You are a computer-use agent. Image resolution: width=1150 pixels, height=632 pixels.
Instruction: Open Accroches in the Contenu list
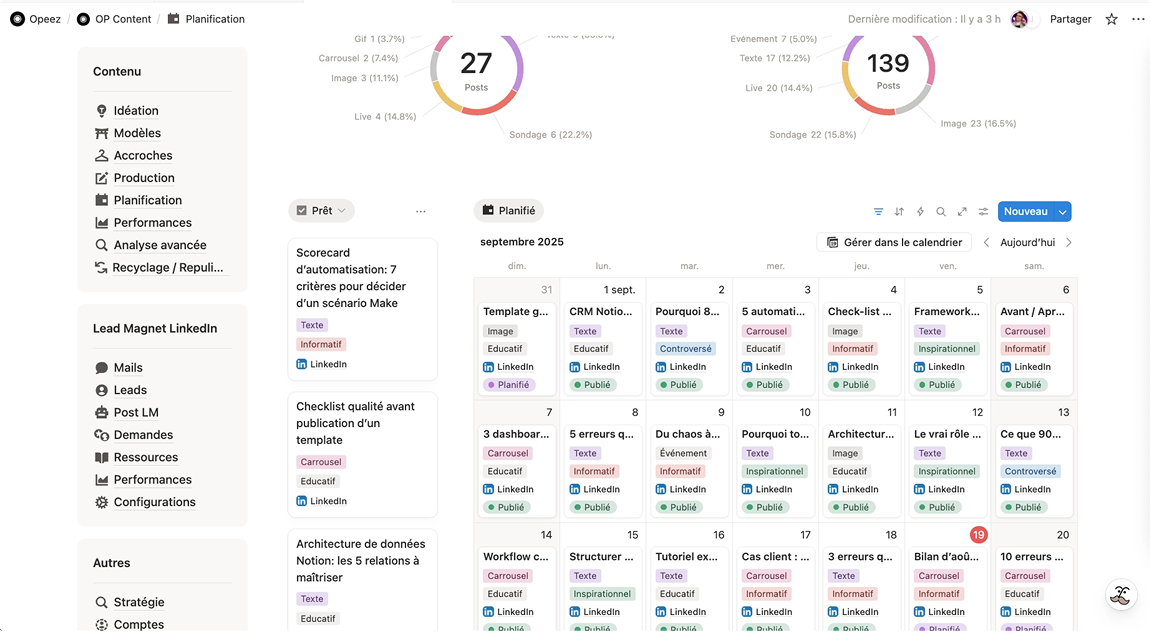click(142, 155)
